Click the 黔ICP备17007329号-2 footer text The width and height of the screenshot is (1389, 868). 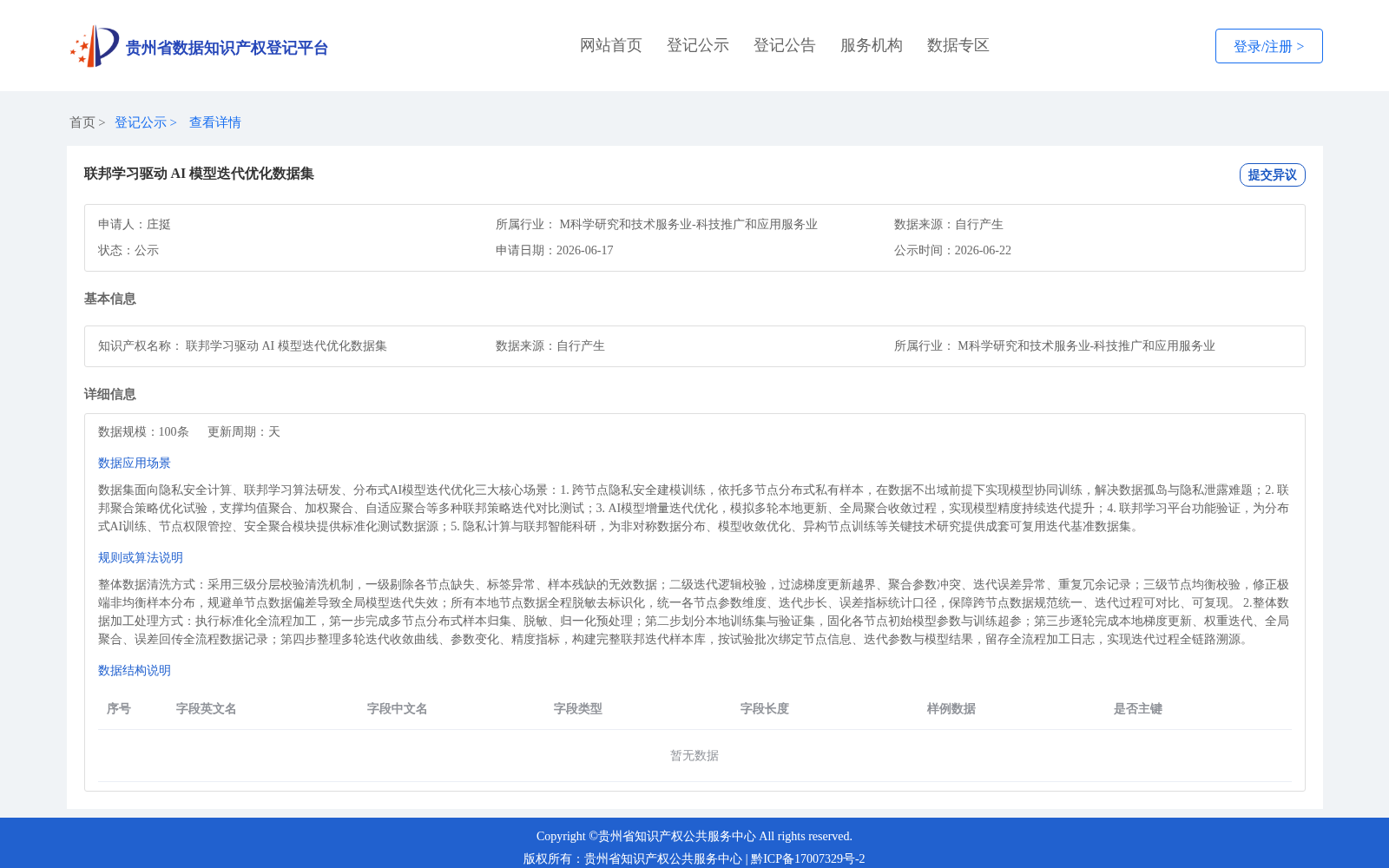pos(808,858)
